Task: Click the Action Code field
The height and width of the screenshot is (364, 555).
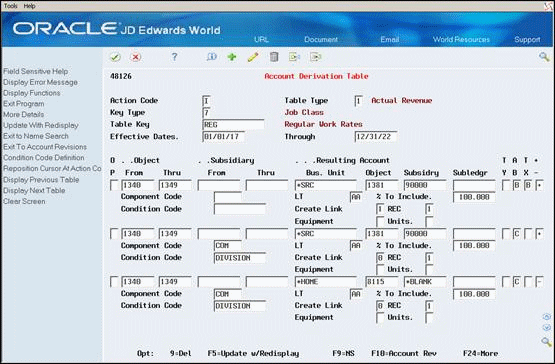Action: pyautogui.click(x=206, y=101)
